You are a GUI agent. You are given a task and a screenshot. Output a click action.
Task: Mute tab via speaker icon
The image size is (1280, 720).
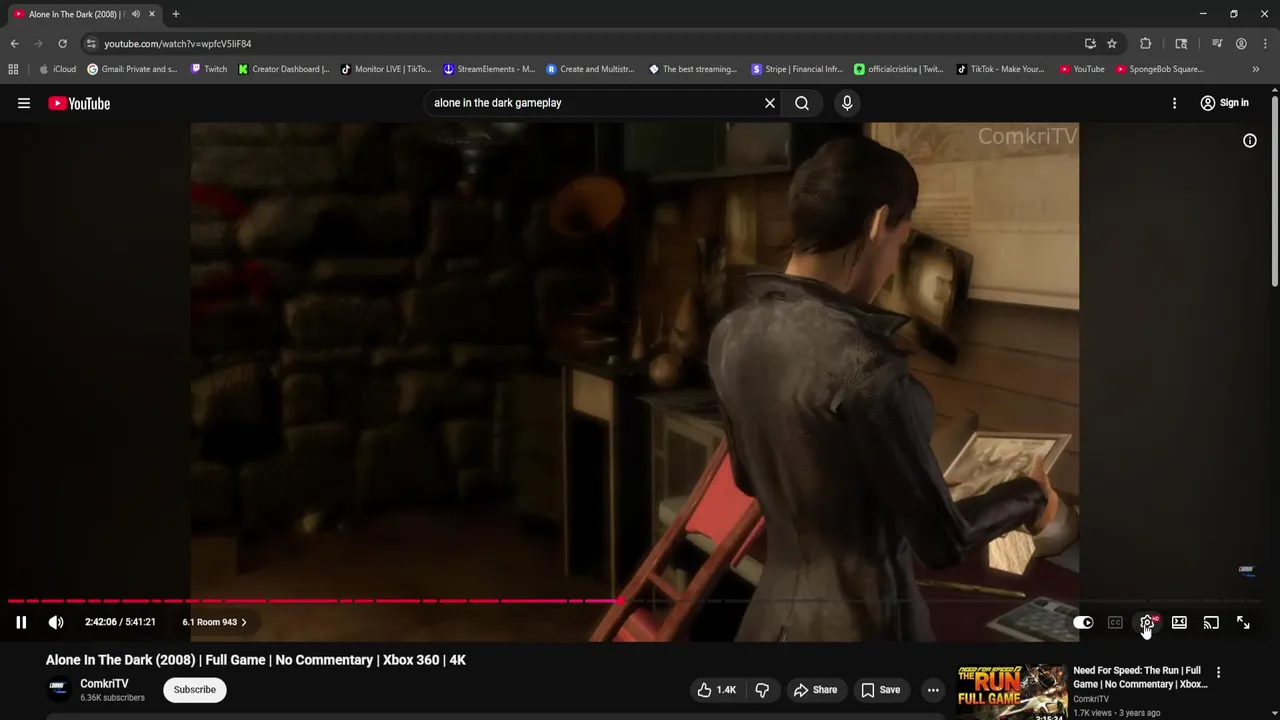click(x=136, y=14)
